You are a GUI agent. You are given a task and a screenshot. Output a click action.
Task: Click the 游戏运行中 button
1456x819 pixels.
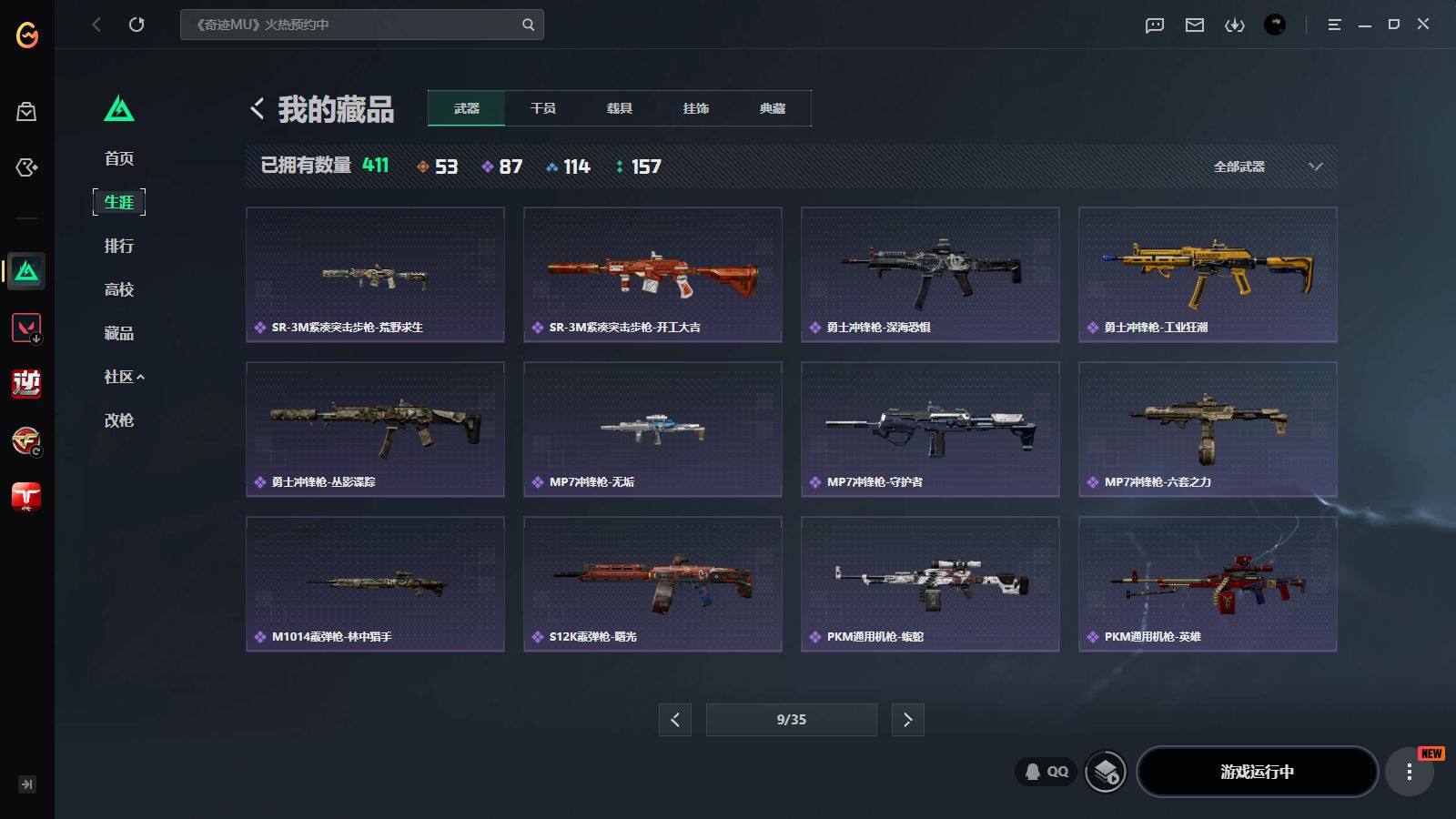point(1257,772)
